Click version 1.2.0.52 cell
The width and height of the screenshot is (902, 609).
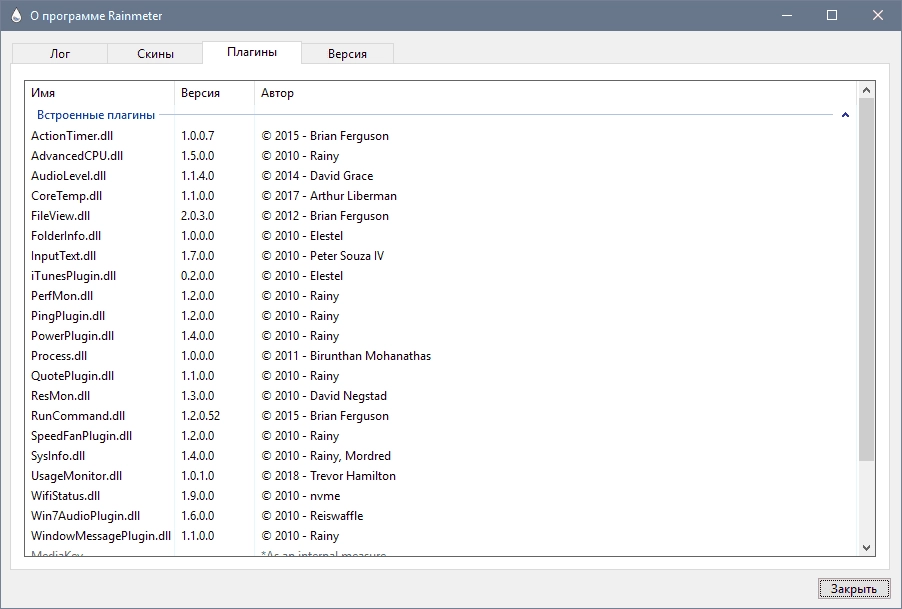click(200, 416)
